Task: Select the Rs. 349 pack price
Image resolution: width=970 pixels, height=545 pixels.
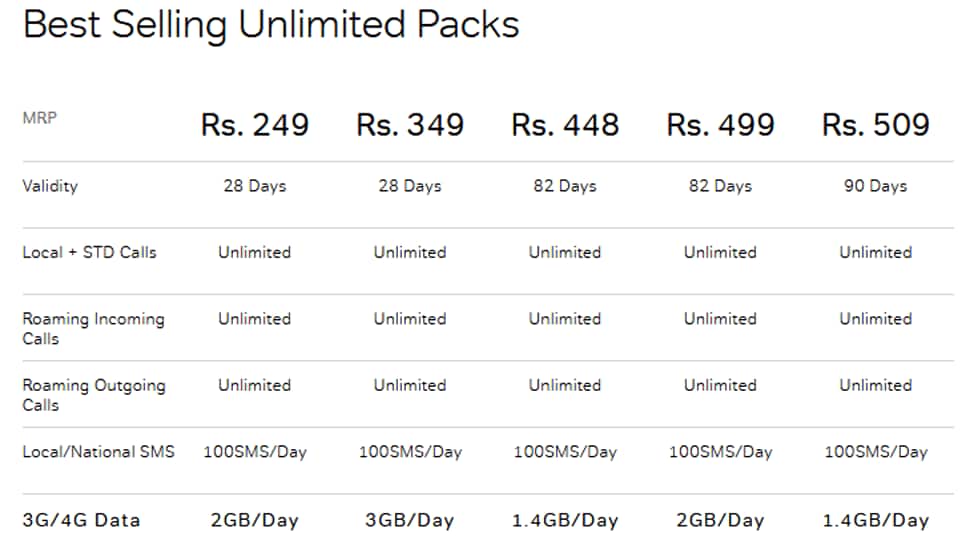Action: tap(410, 125)
